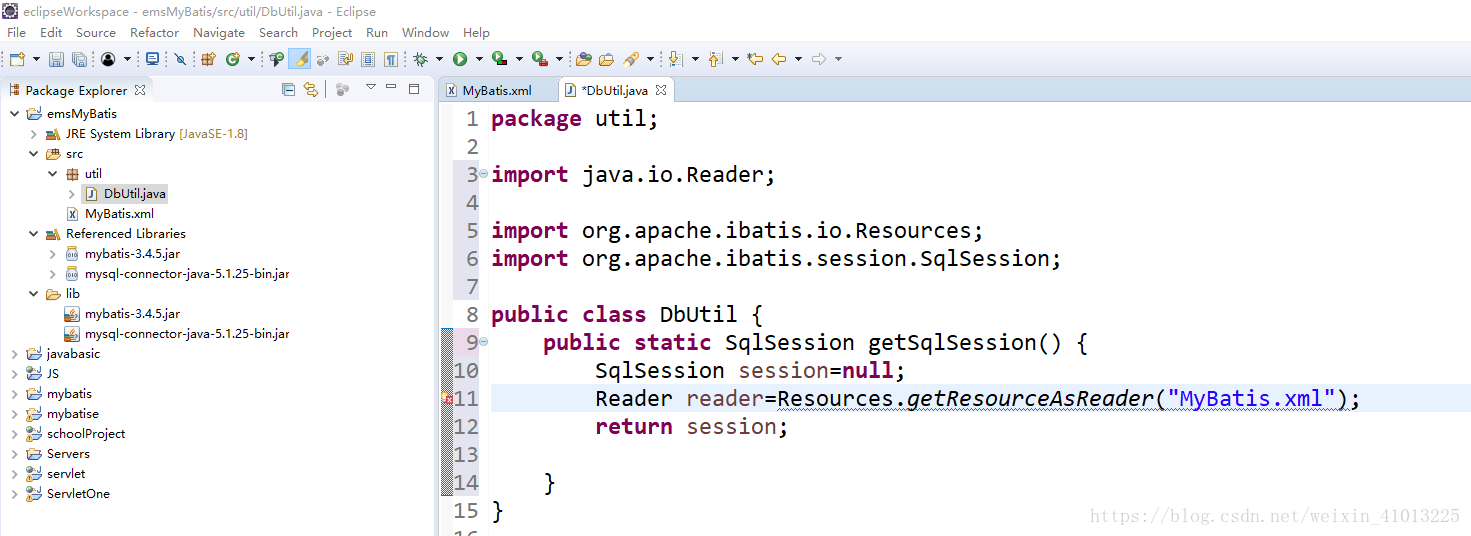Click the Debug bug toolbar icon
This screenshot has height=536, width=1471.
point(420,59)
